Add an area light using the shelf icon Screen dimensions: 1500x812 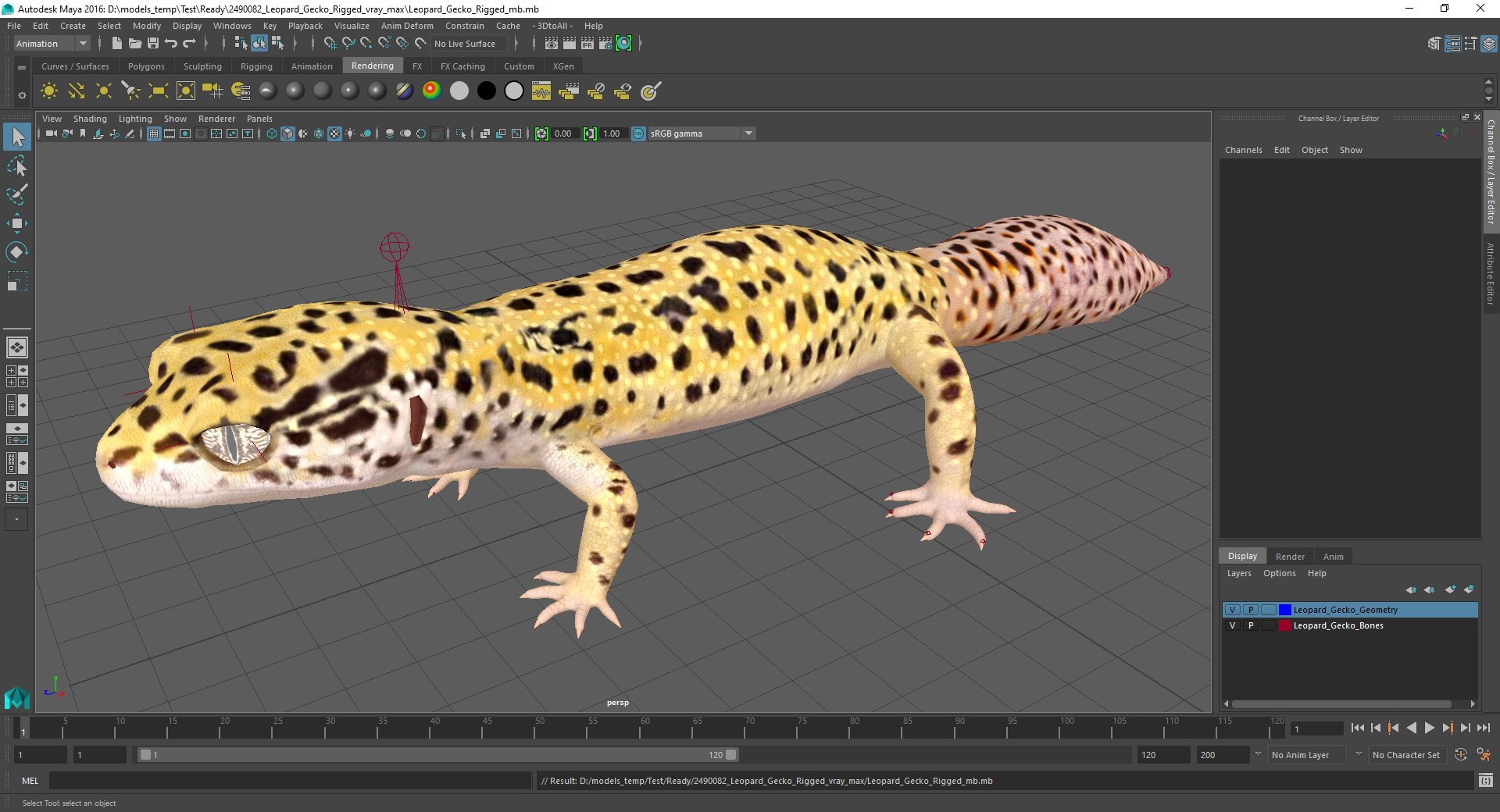158,91
